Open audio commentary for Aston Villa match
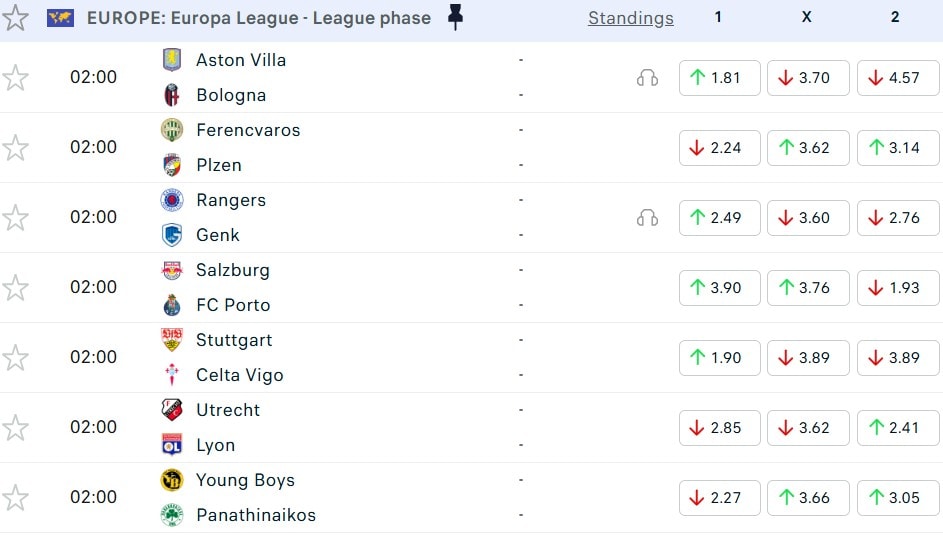Screen dimensions: 943x538 [647, 78]
